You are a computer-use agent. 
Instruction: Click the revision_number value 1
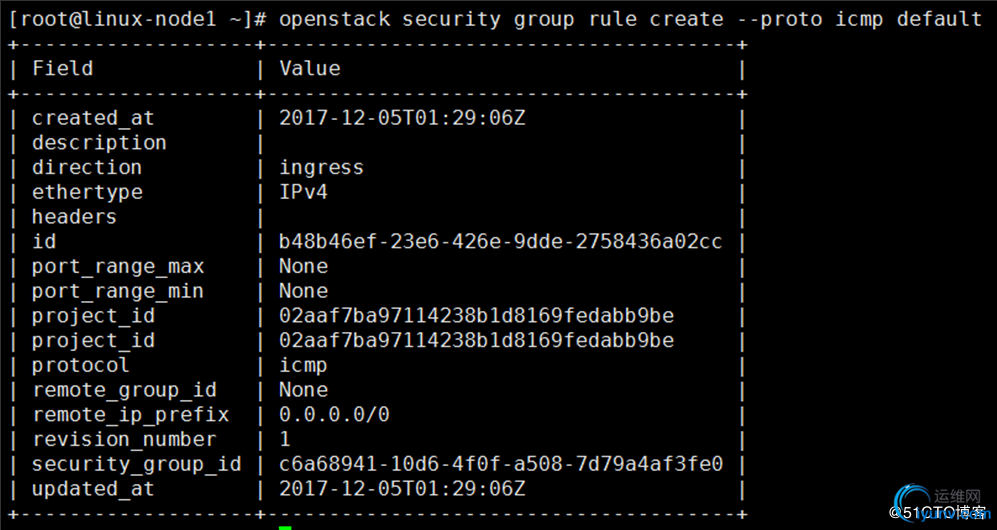pos(285,440)
